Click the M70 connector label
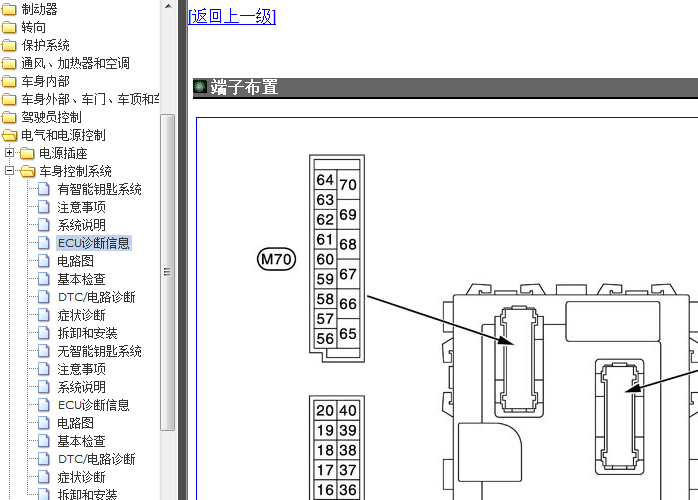 (x=276, y=259)
